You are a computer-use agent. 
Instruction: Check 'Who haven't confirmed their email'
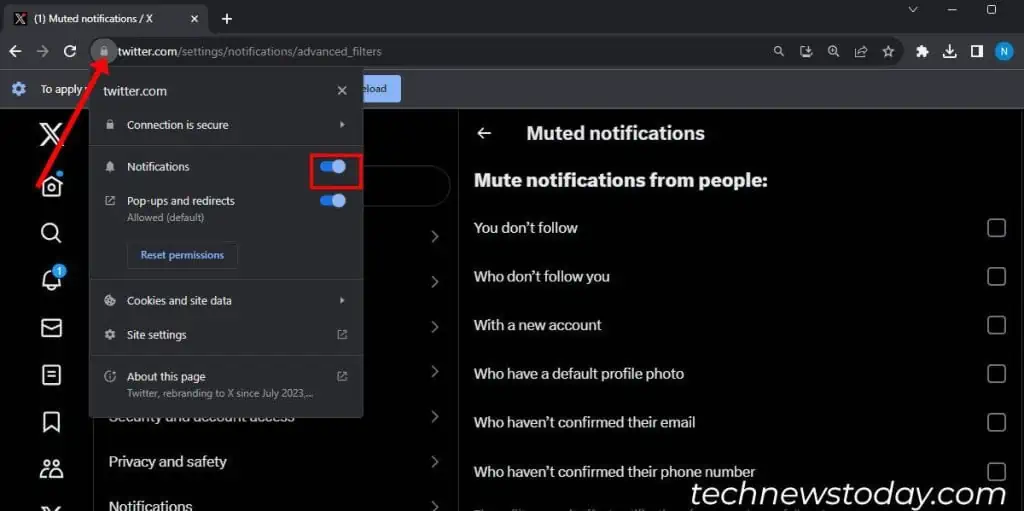996,423
